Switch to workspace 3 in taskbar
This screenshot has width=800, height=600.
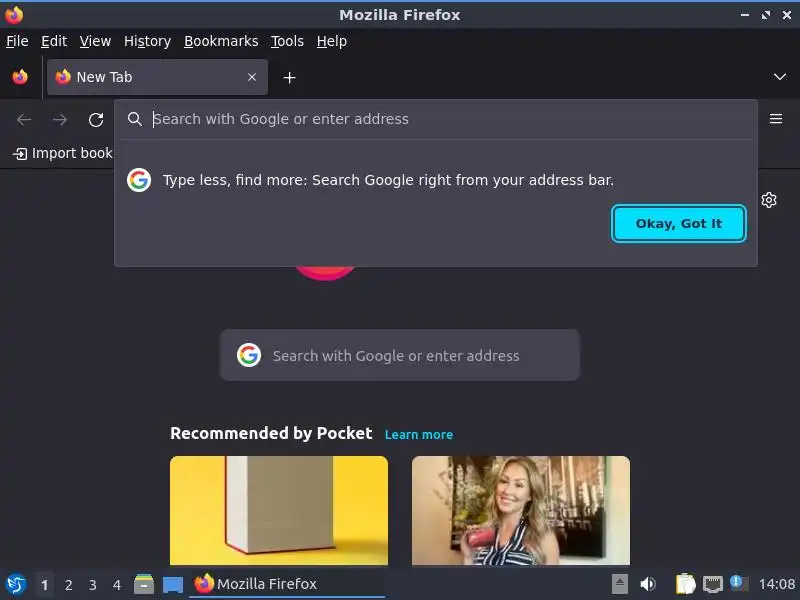[x=92, y=585]
